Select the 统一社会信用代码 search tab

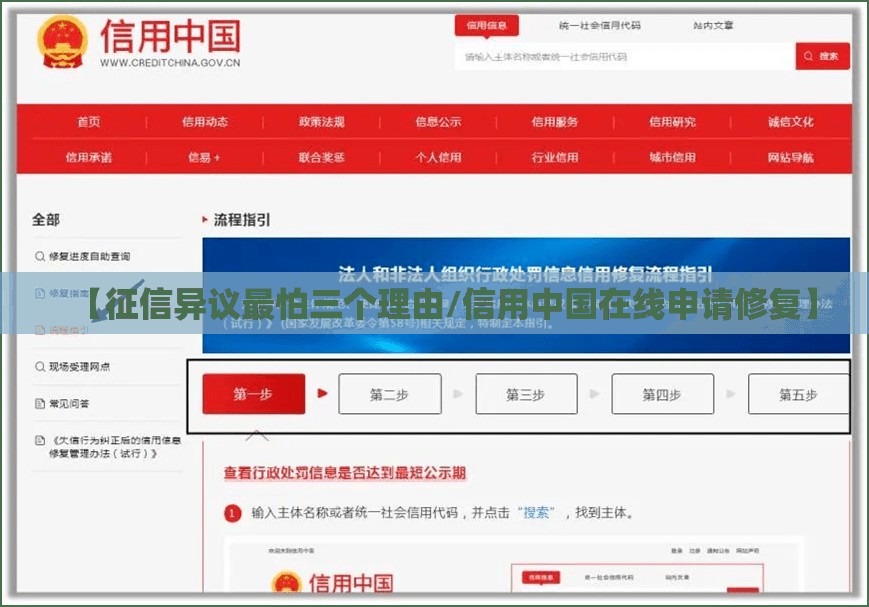(x=600, y=25)
